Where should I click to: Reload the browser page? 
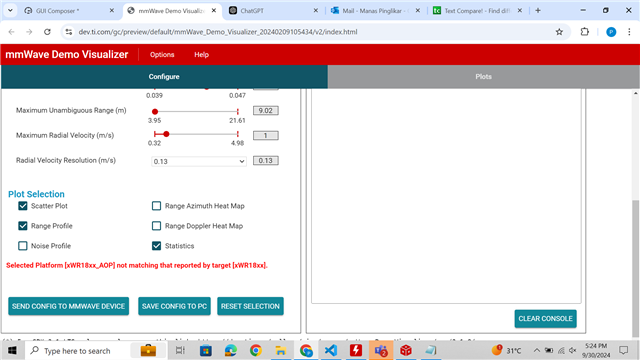(47, 32)
